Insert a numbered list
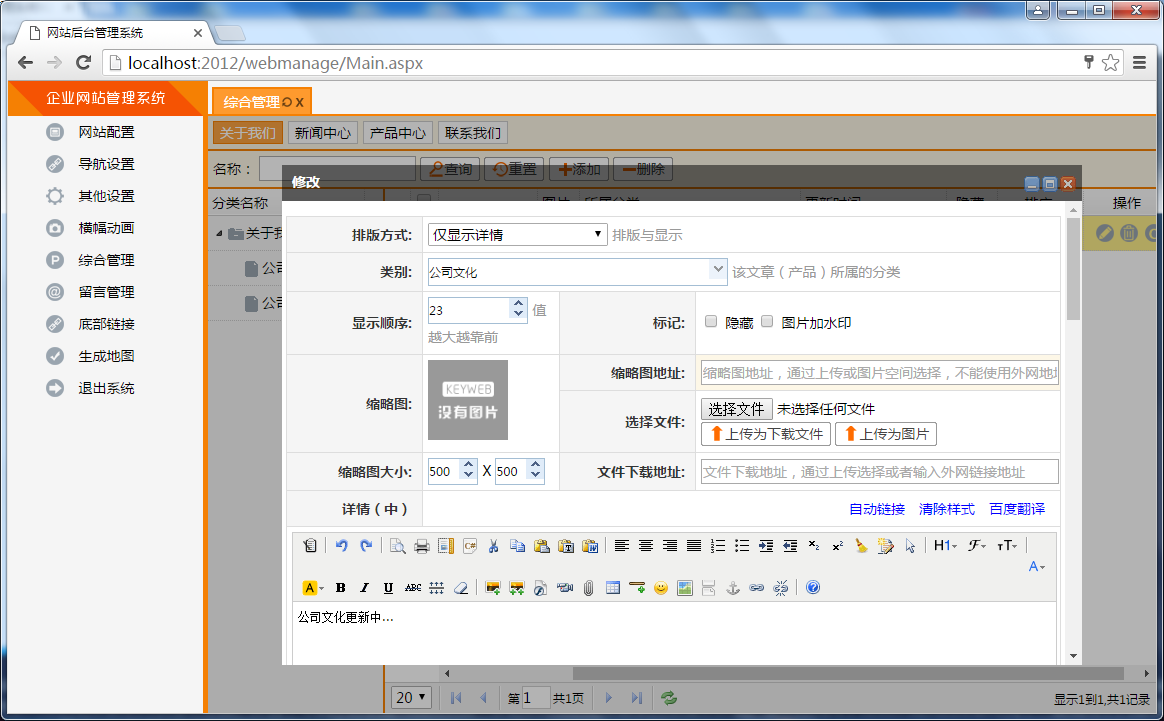1164x721 pixels. [718, 546]
